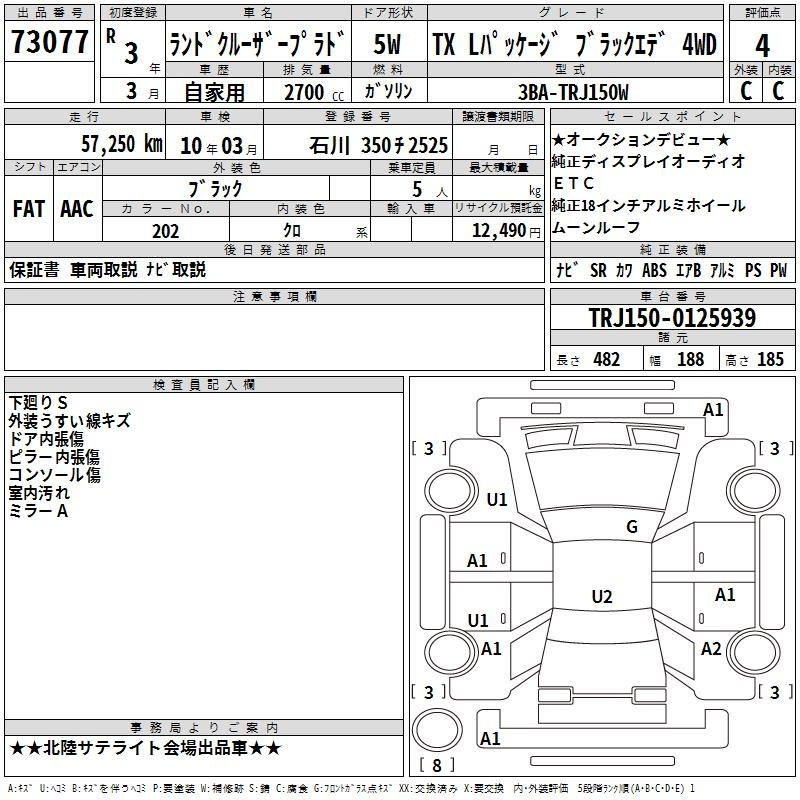This screenshot has height=800, width=800.
Task: Select the seating capacity 5人
Action: (430, 190)
